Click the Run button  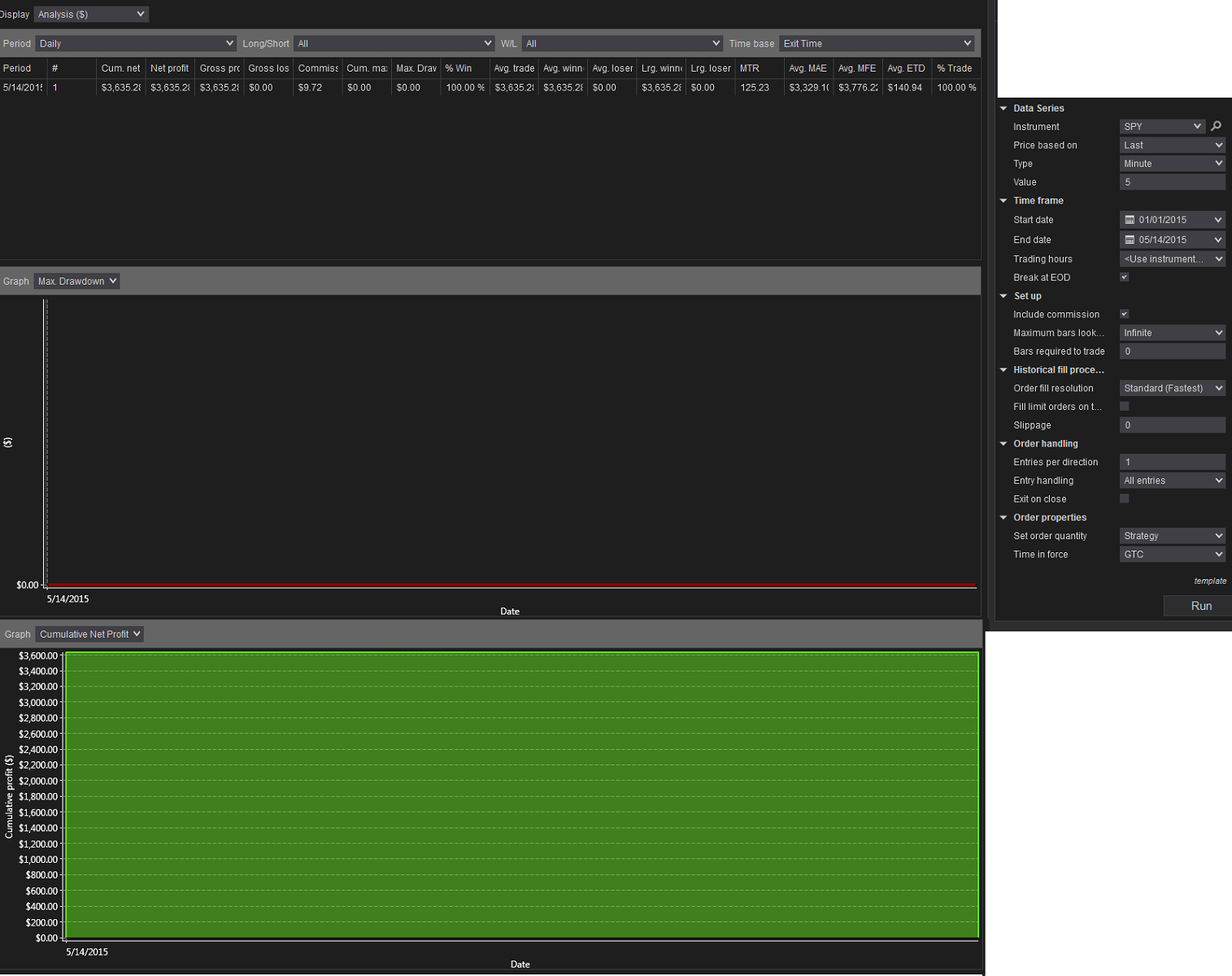(x=1198, y=606)
